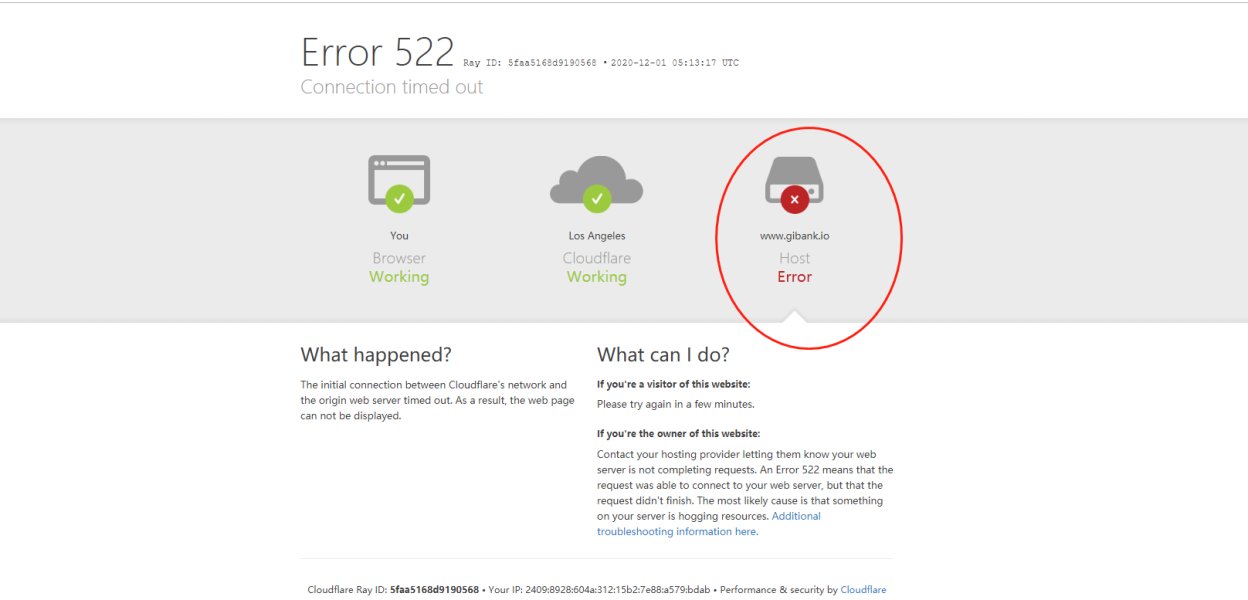The height and width of the screenshot is (600, 1248).
Task: Click the What can I do? heading
Action: point(663,355)
